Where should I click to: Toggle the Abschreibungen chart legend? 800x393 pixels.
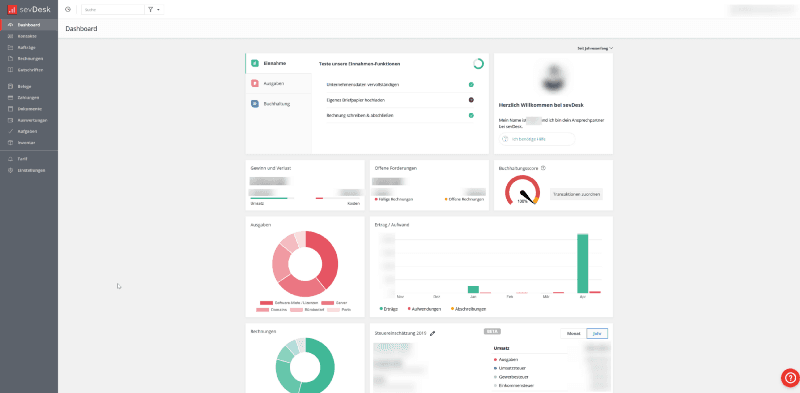pyautogui.click(x=468, y=309)
